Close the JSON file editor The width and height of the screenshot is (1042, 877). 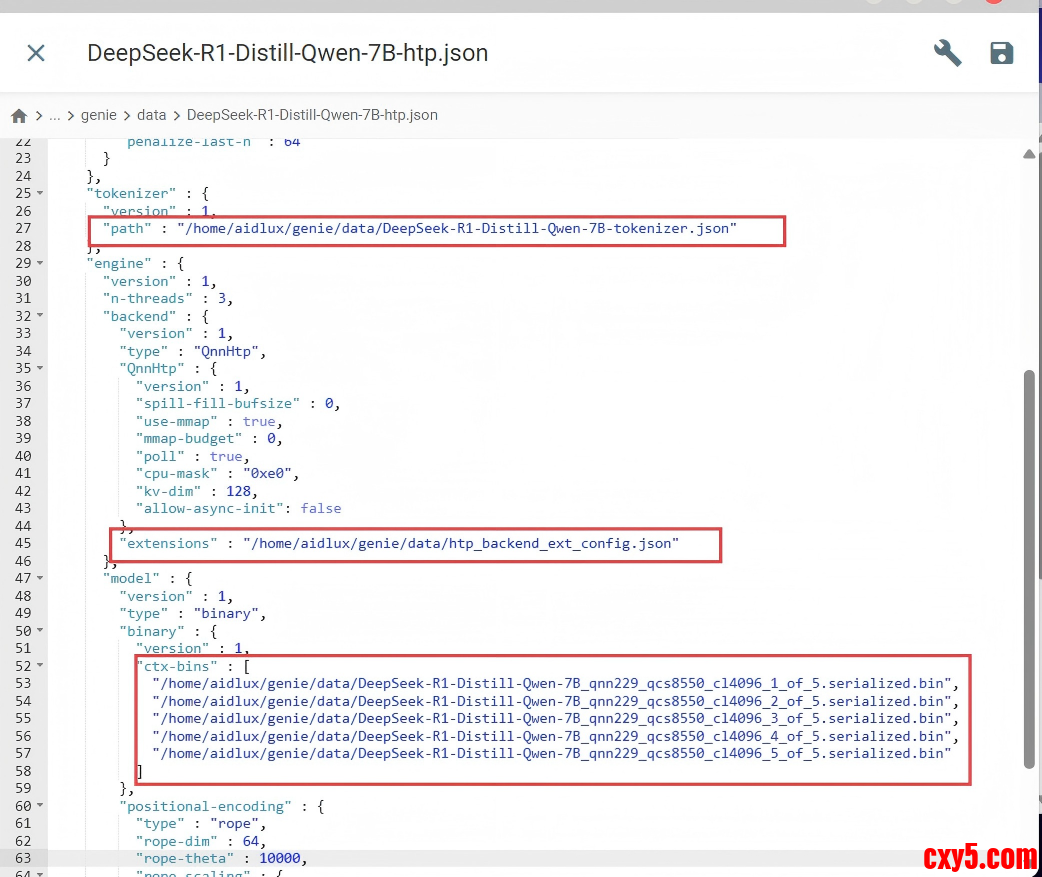(x=36, y=53)
